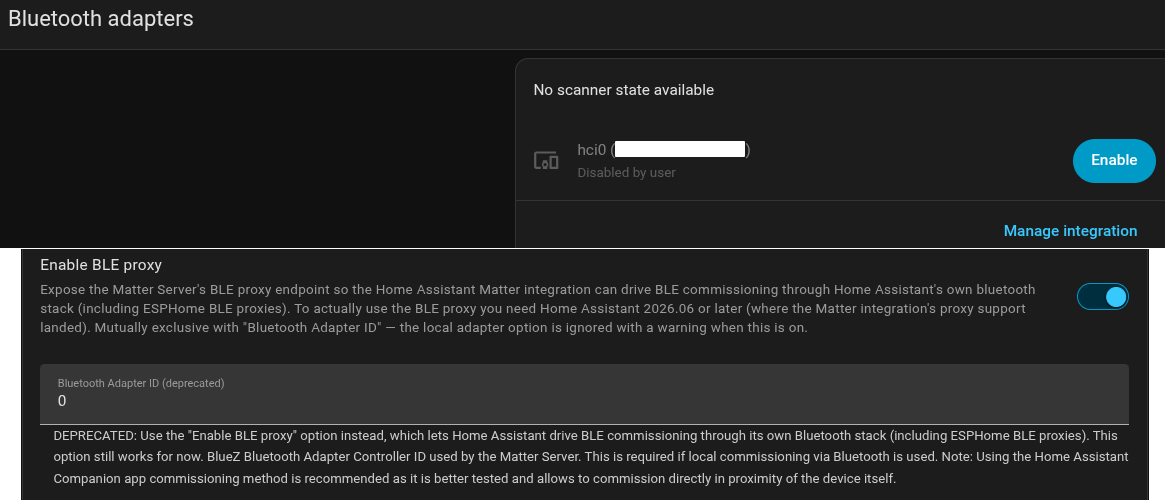Open the Manage integration link
1165x500 pixels.
point(1070,231)
